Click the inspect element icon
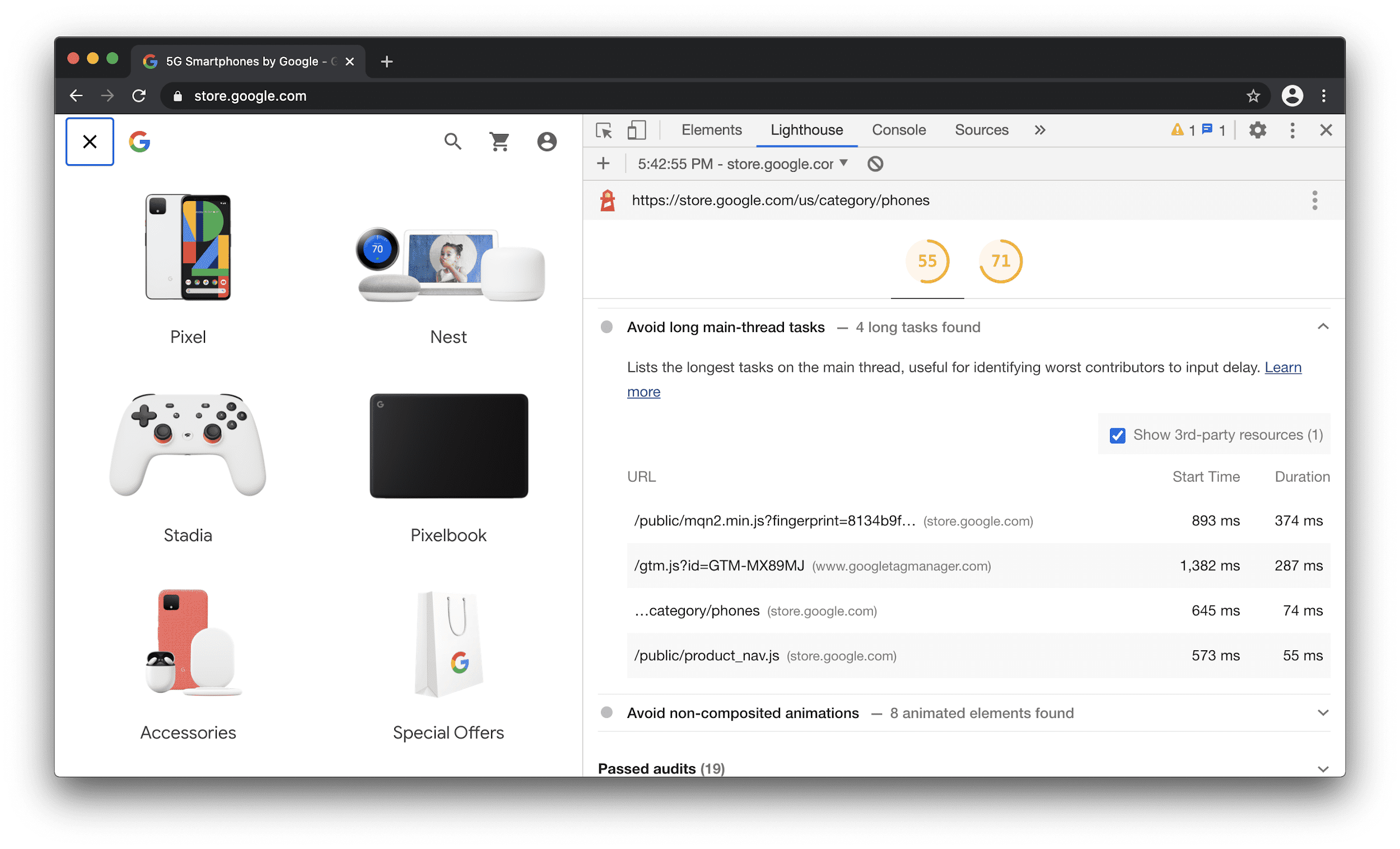Screen dimensions: 1400x849 604,129
